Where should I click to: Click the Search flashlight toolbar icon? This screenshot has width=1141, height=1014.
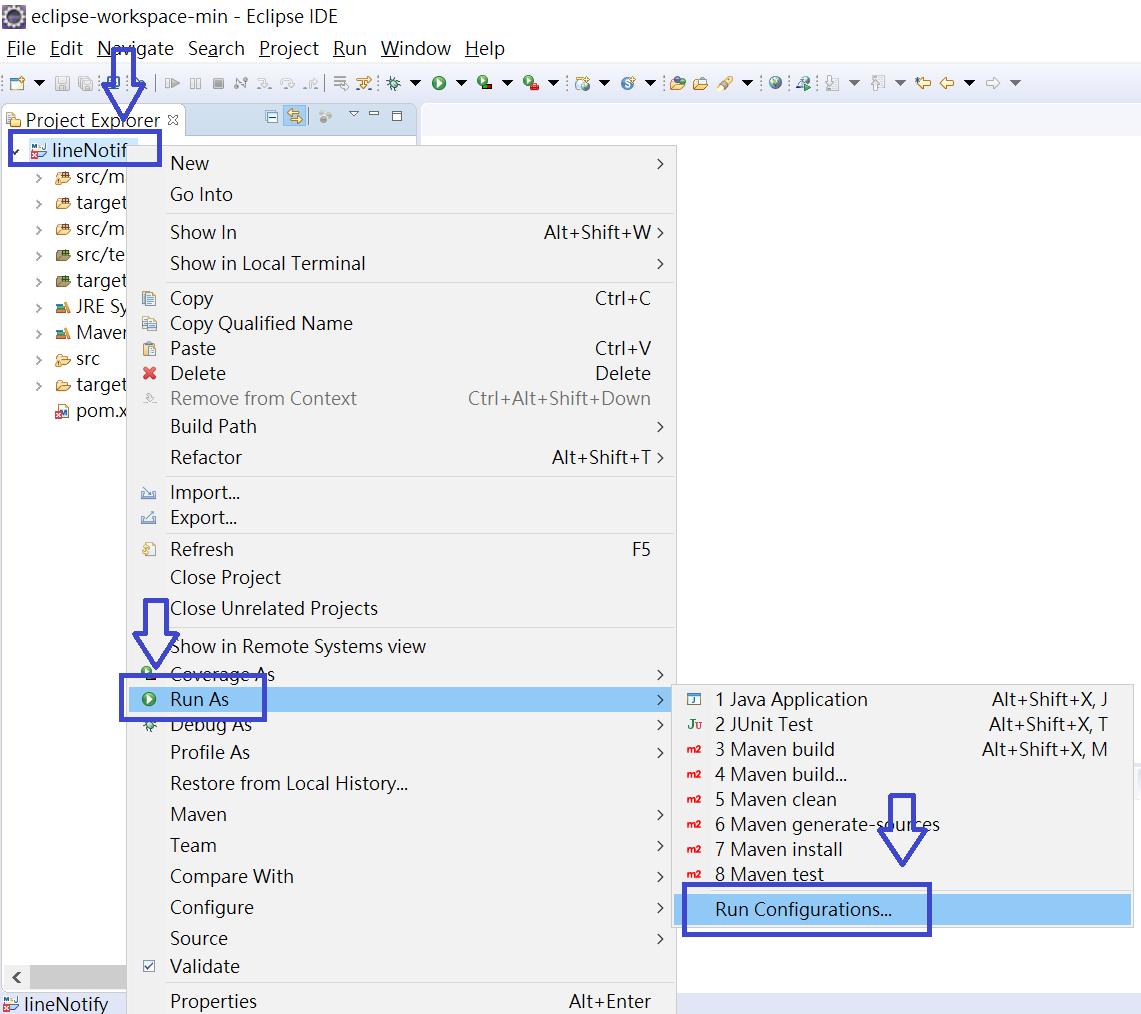pos(725,83)
